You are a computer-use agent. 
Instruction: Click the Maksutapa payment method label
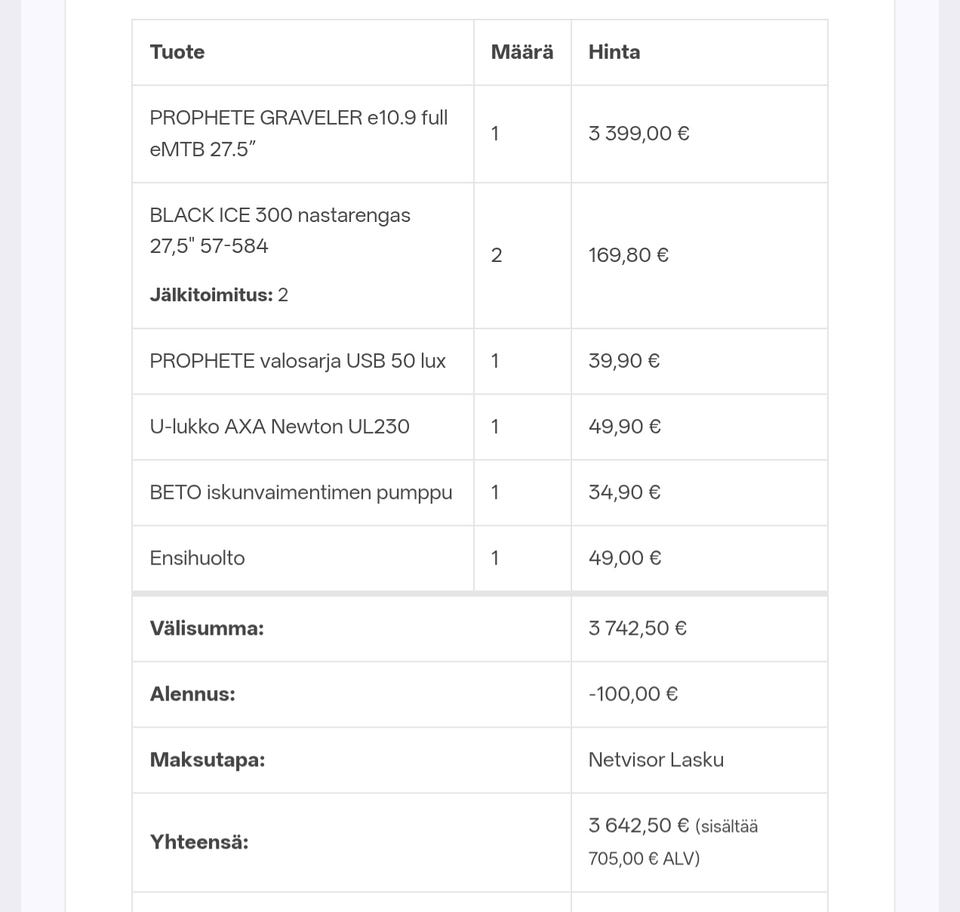tap(207, 760)
